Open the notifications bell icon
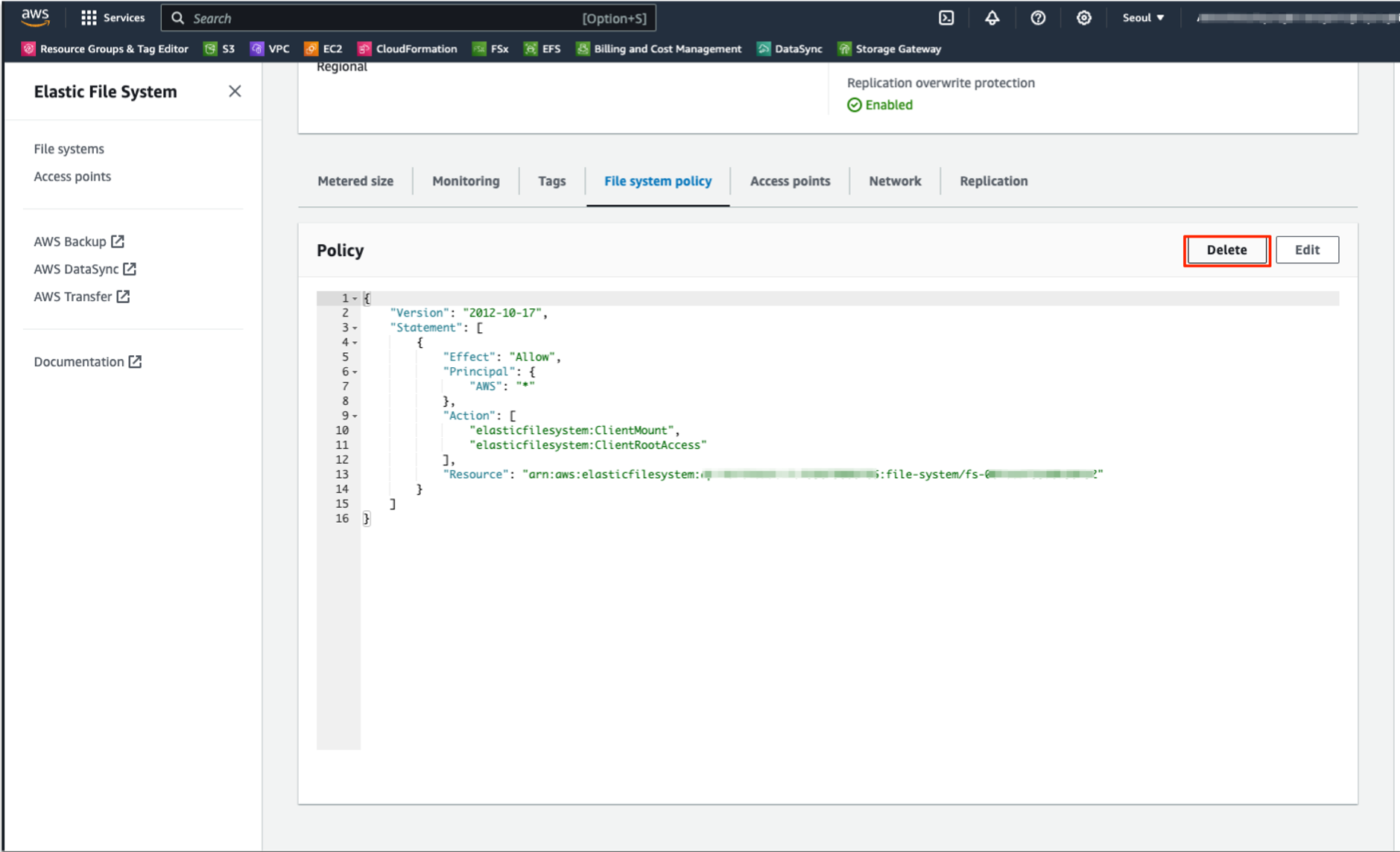This screenshot has height=852, width=1400. [992, 18]
